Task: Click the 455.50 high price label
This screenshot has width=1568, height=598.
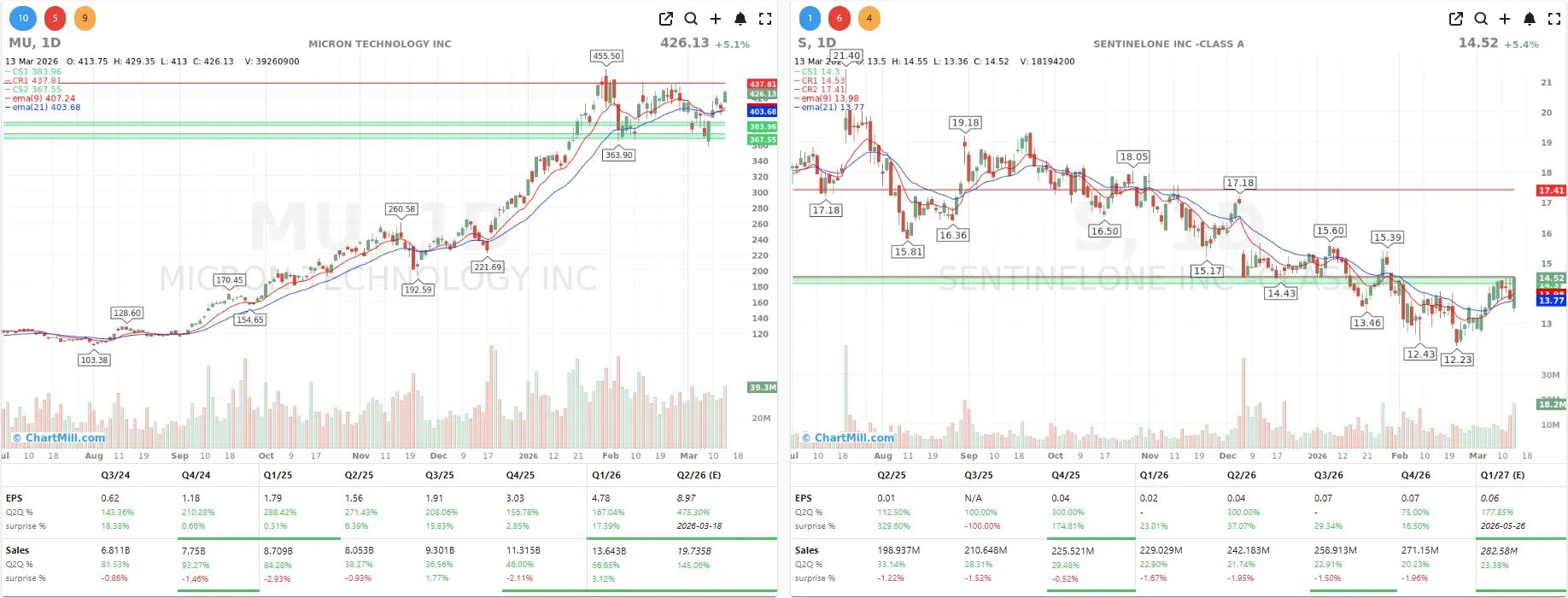Action: point(606,56)
